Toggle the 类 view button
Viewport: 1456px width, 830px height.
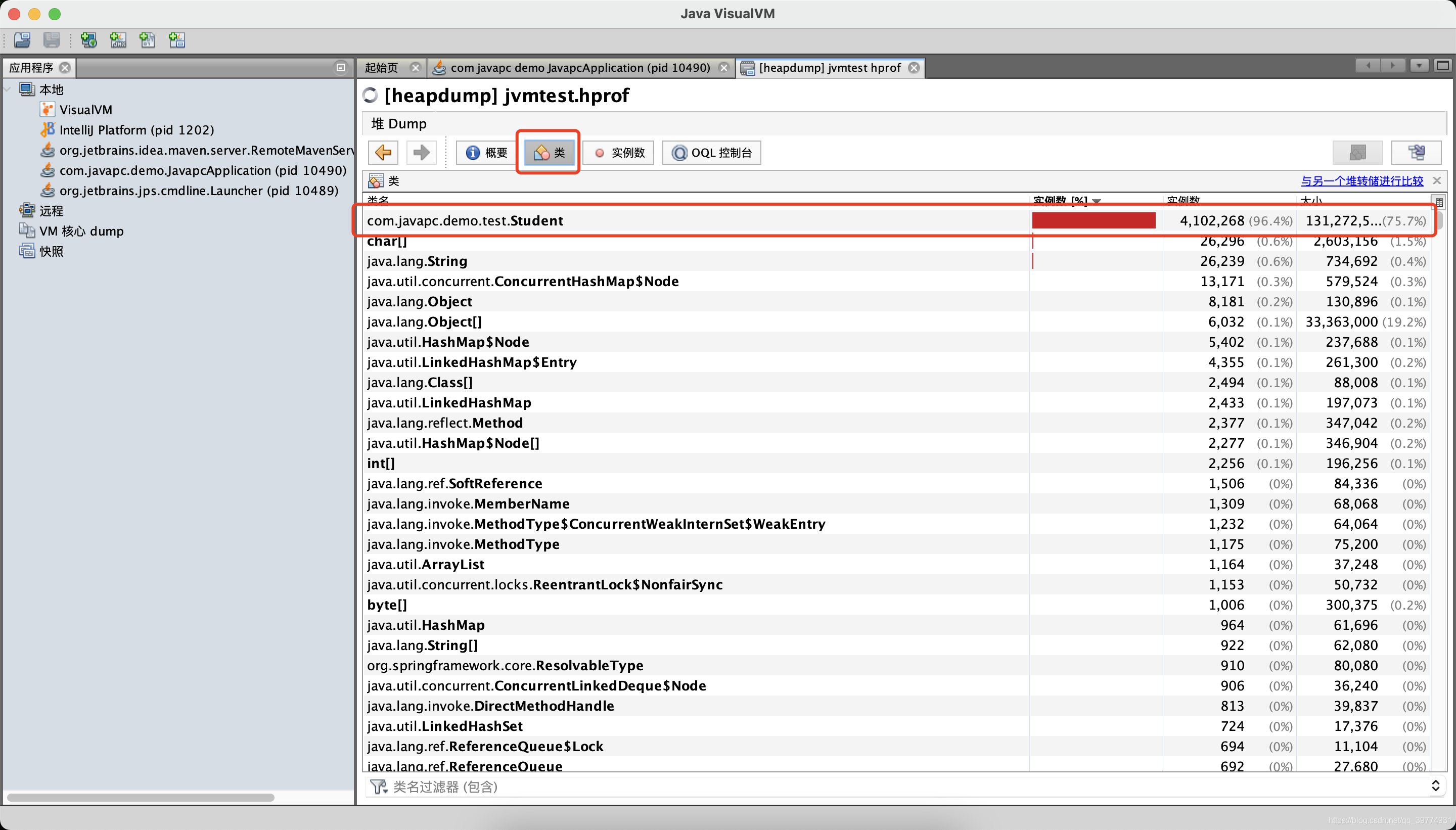click(549, 152)
